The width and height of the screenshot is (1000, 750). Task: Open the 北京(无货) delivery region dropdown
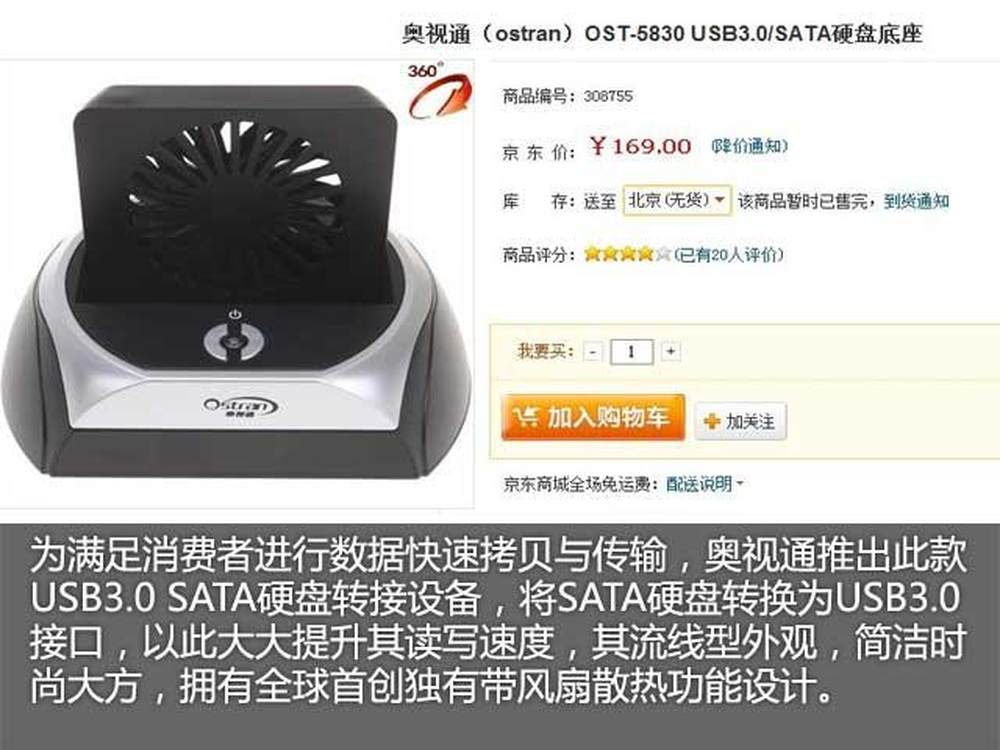click(x=677, y=200)
